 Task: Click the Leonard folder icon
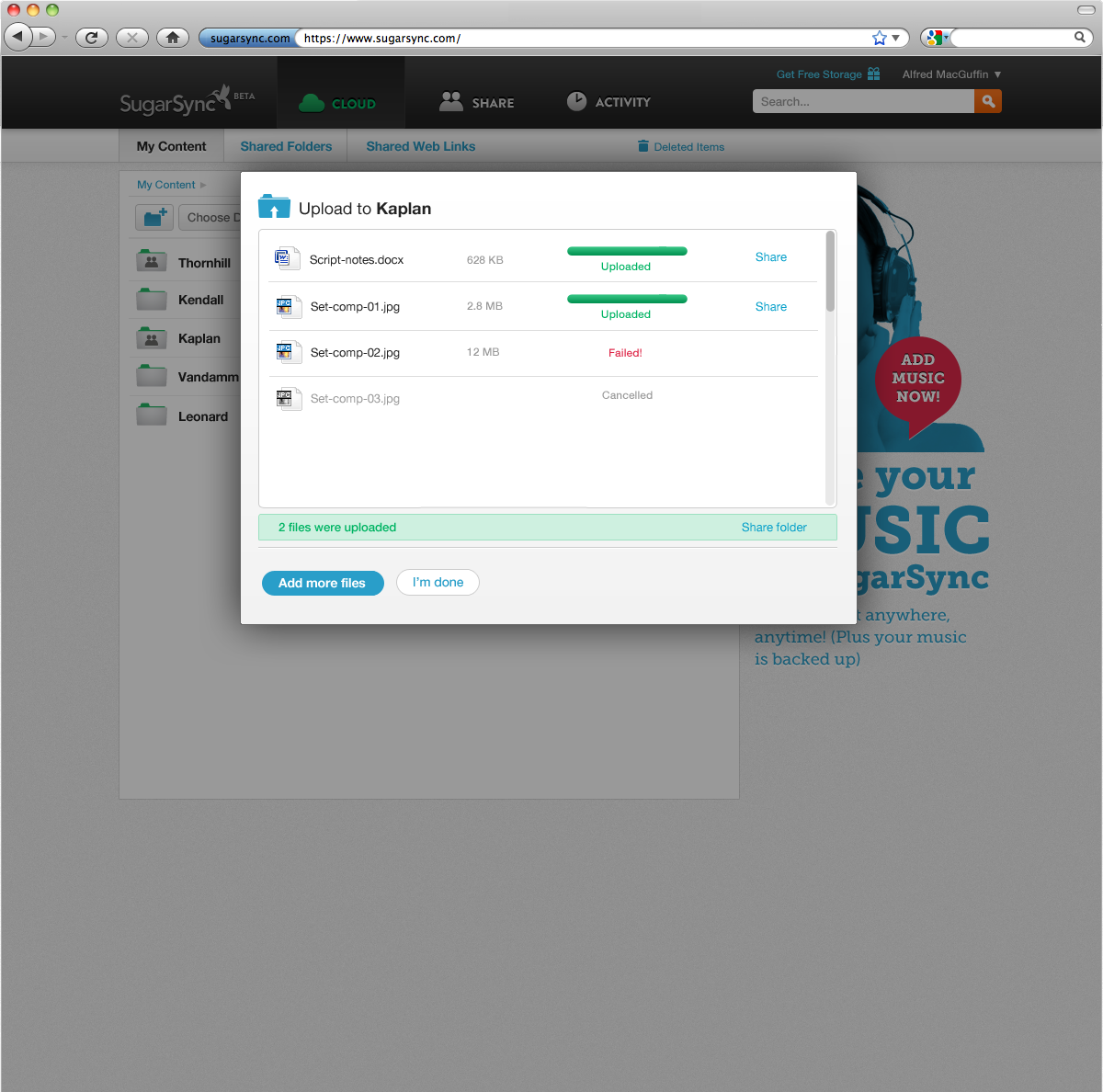[152, 415]
